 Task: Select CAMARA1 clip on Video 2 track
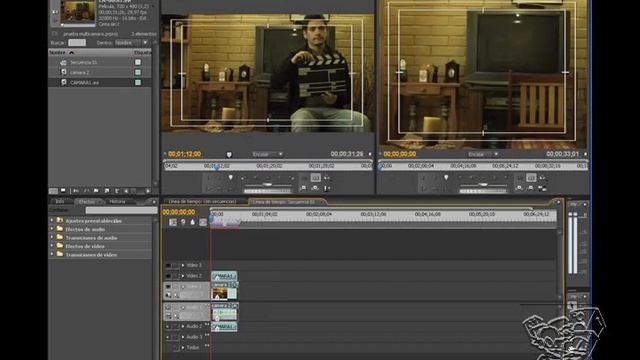(x=224, y=276)
